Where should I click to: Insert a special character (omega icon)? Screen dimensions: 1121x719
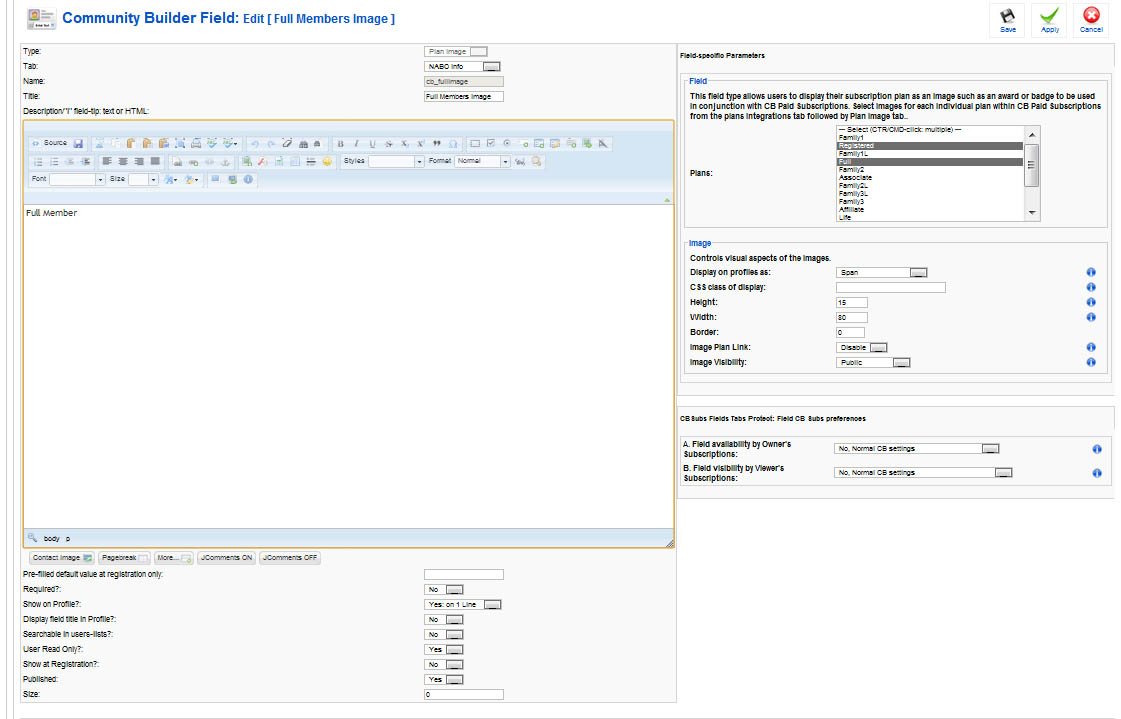tap(453, 144)
